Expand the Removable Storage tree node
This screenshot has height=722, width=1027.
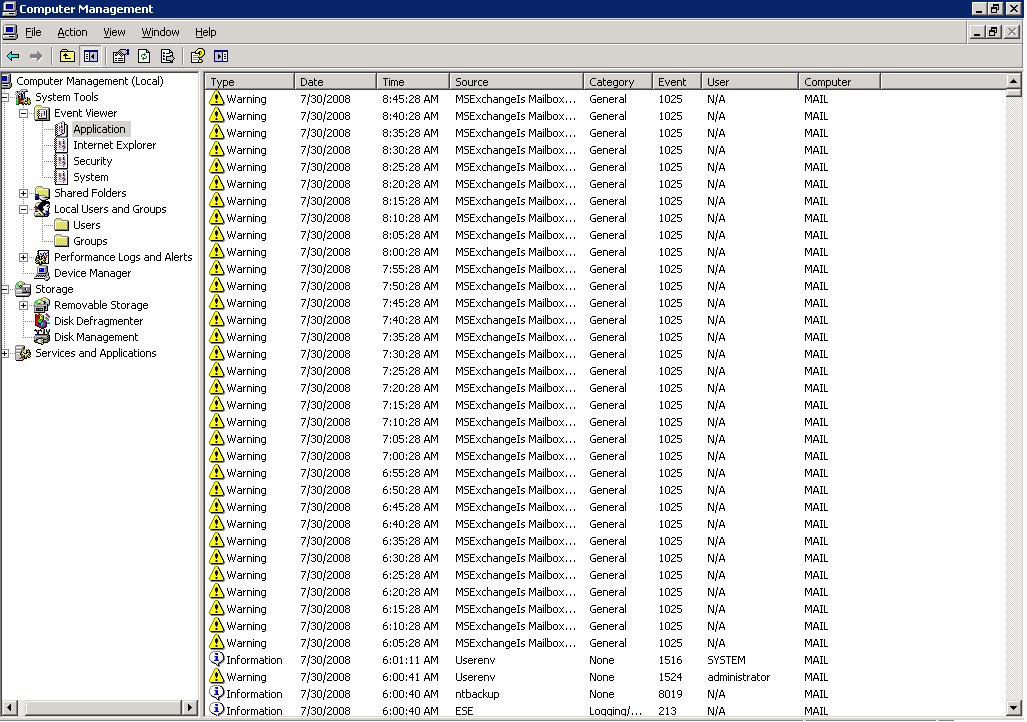coord(24,305)
